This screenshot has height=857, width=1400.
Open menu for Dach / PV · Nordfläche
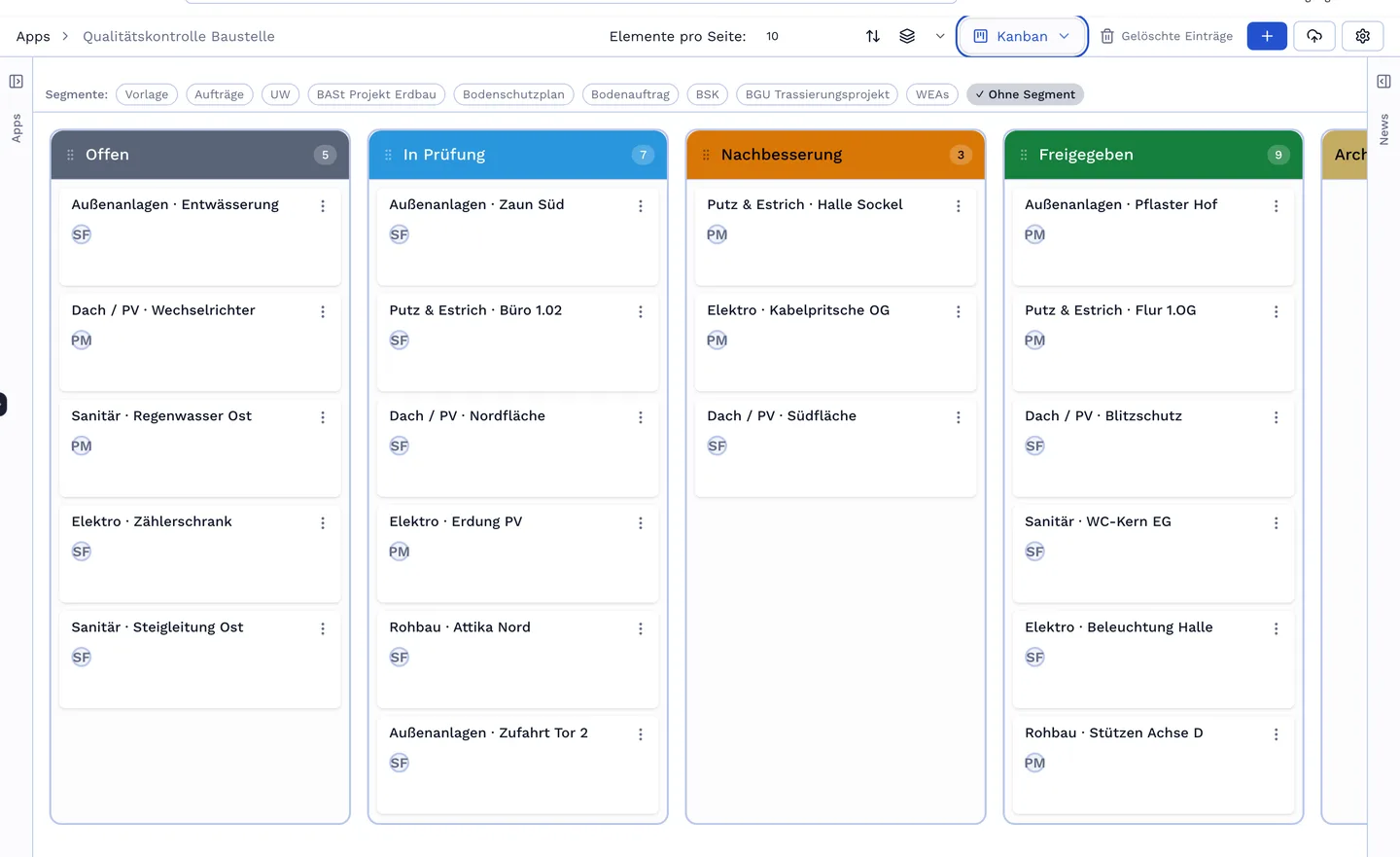coord(641,417)
